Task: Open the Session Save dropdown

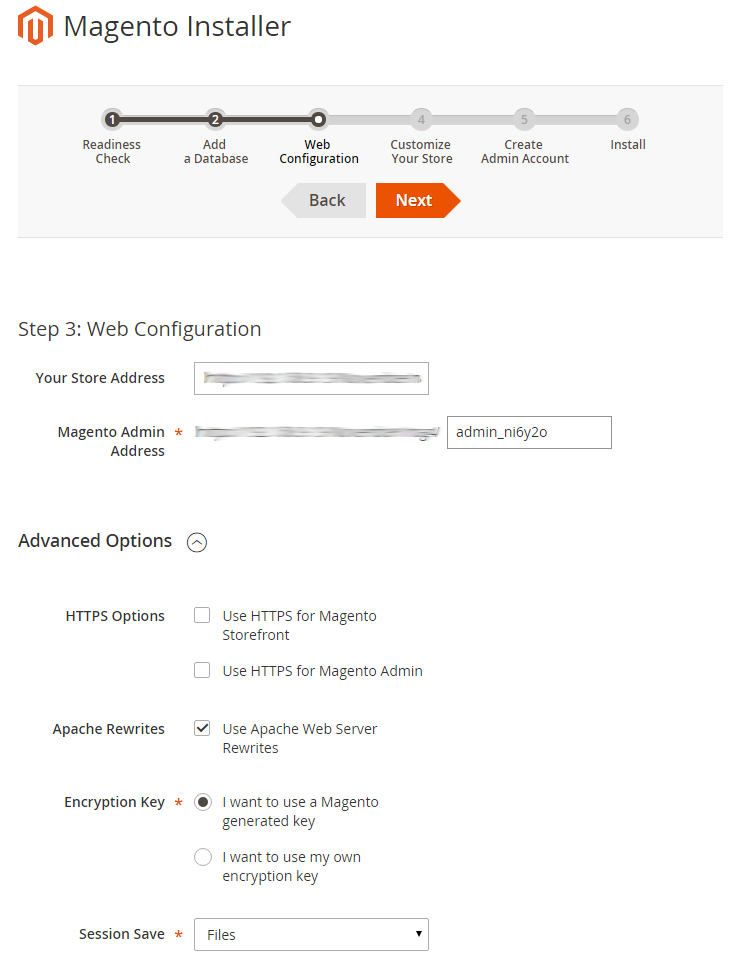Action: (x=311, y=935)
